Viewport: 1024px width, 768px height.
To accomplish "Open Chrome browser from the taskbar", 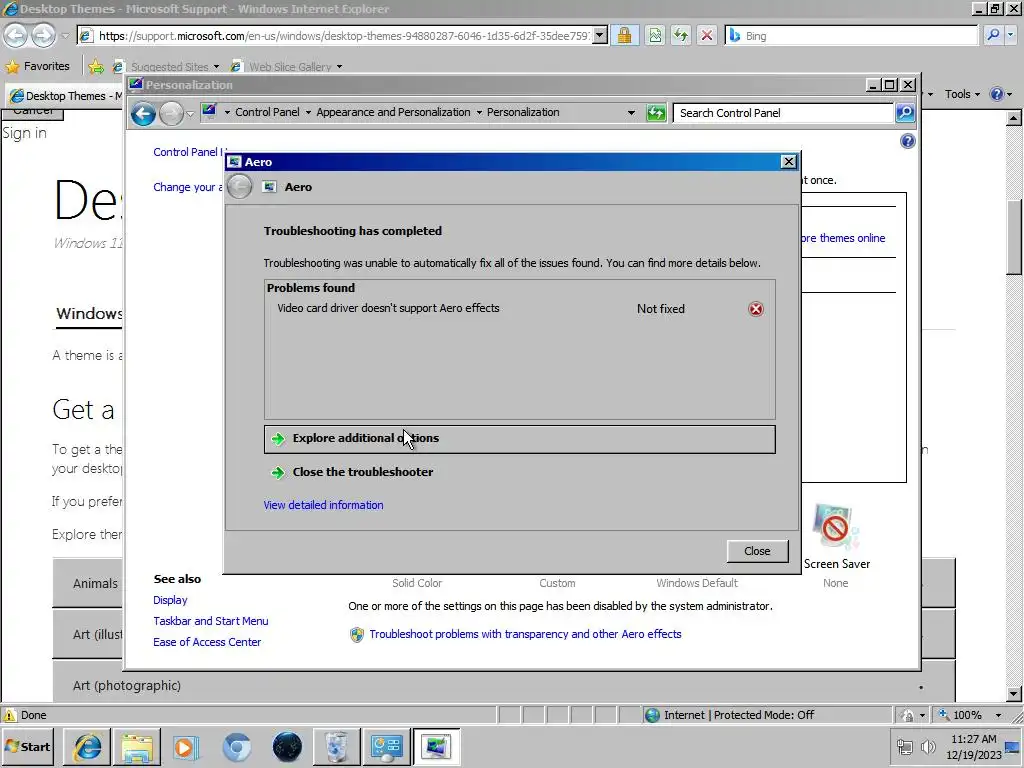I will point(236,746).
